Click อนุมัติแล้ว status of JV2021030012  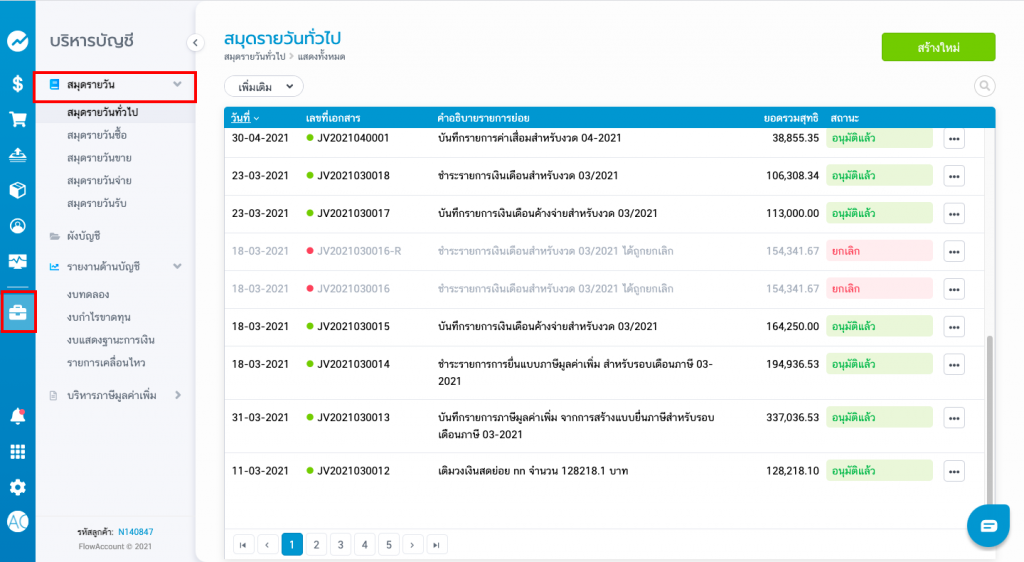point(879,471)
